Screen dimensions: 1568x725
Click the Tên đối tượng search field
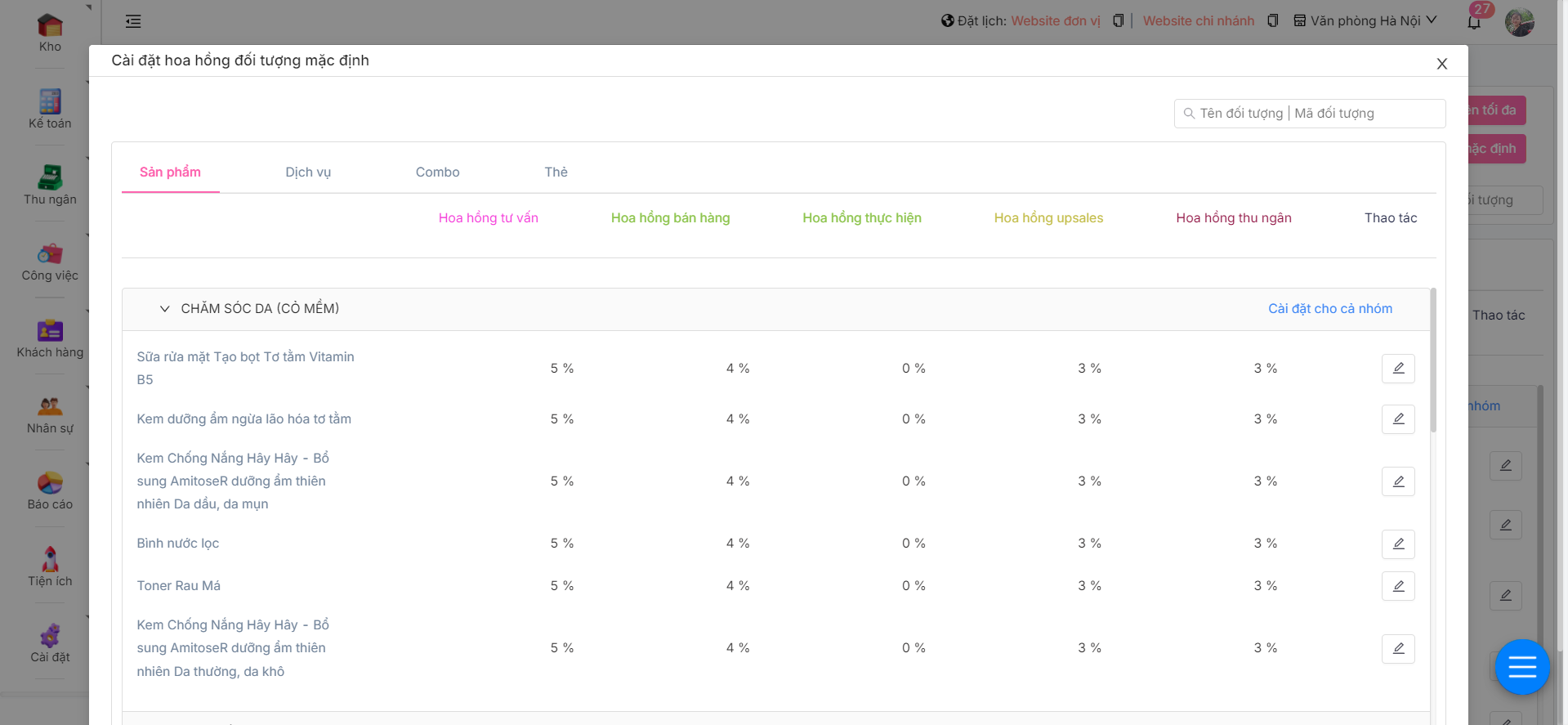click(x=1316, y=114)
